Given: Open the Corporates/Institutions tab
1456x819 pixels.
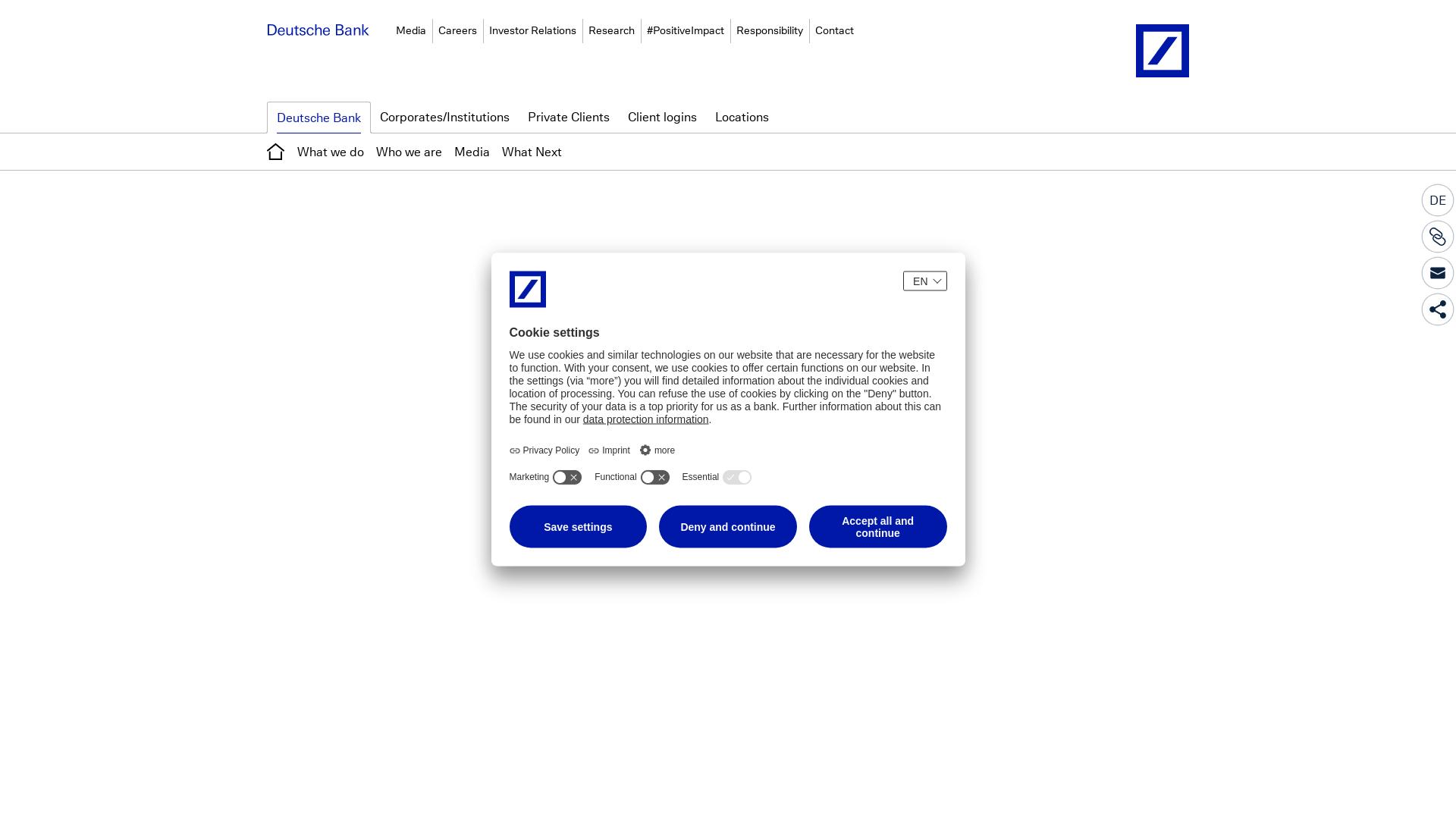Looking at the screenshot, I should [x=444, y=117].
